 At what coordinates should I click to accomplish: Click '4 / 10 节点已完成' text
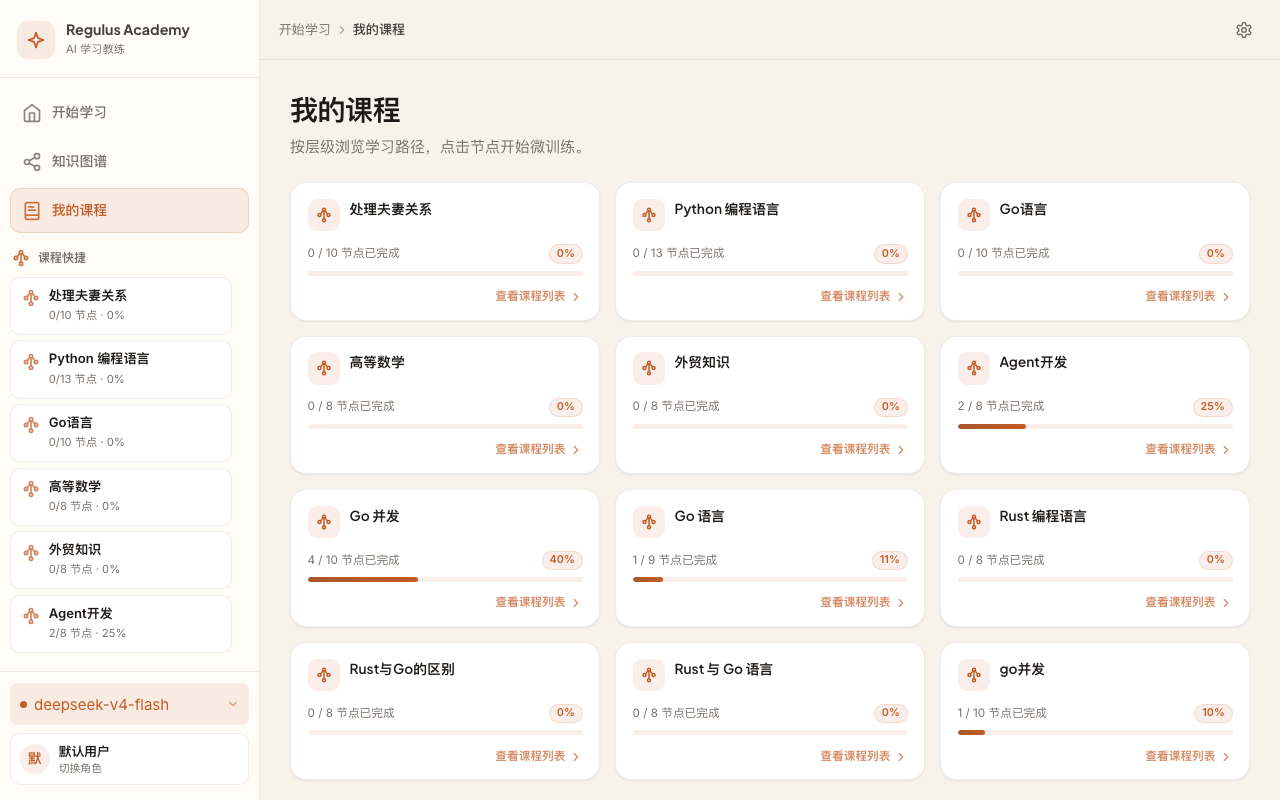tap(354, 560)
